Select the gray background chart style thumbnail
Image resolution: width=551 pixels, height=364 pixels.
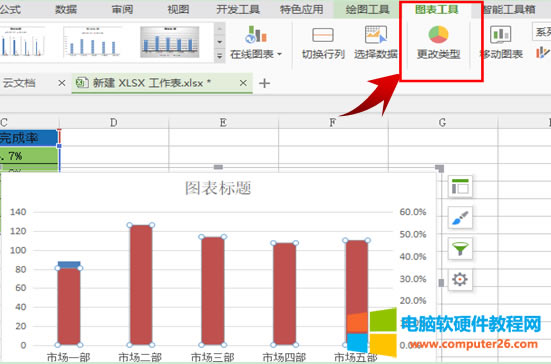click(x=170, y=42)
